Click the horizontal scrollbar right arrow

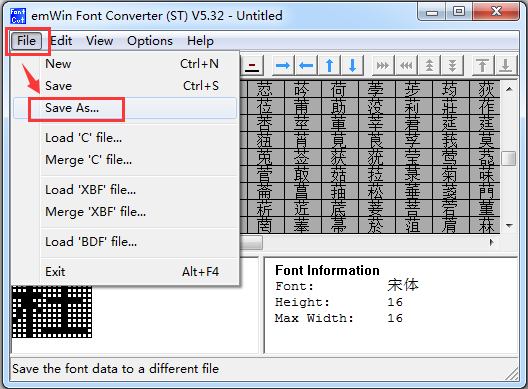click(x=492, y=242)
